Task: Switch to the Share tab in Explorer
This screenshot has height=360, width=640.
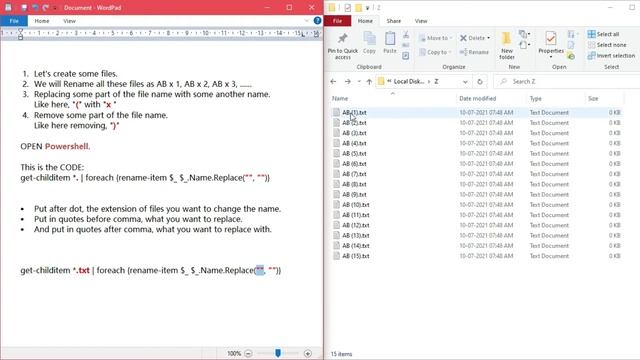Action: coord(393,21)
